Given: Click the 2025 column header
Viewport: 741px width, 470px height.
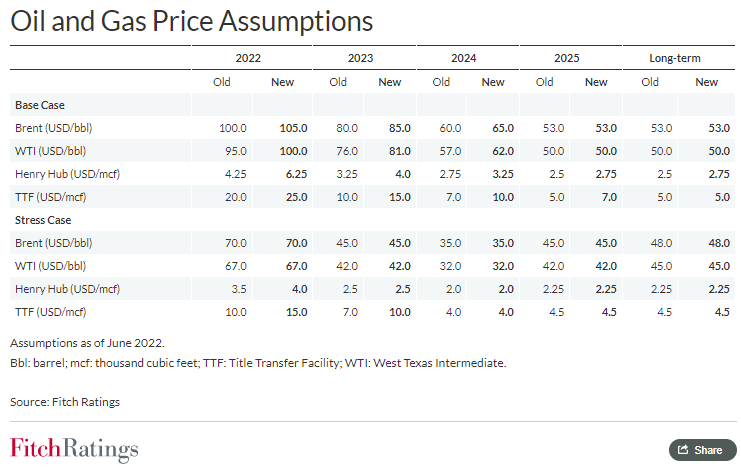Looking at the screenshot, I should point(568,59).
